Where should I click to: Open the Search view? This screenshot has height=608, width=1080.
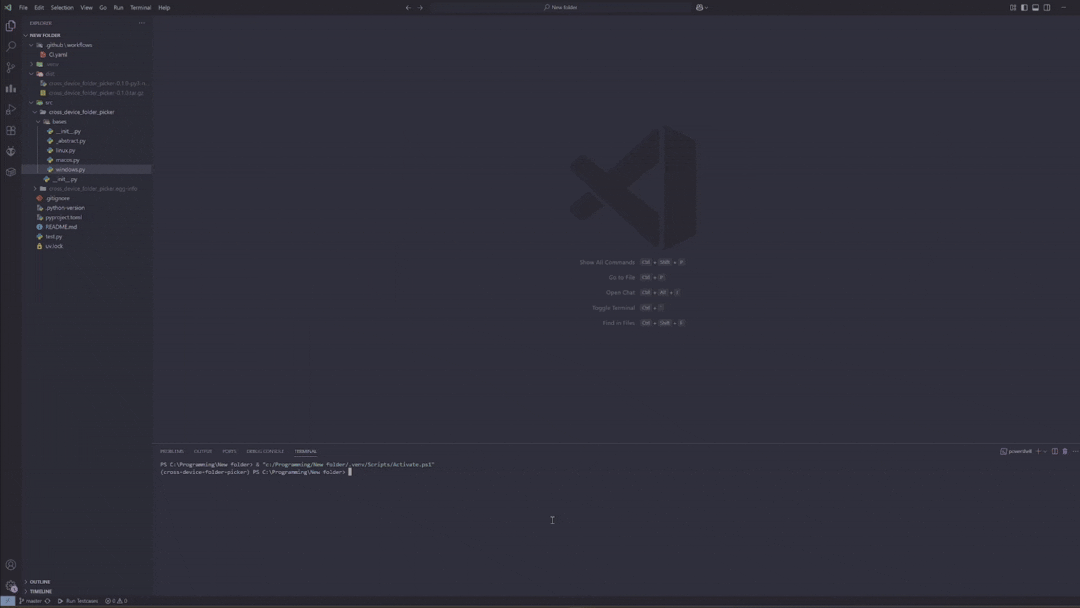pos(10,45)
